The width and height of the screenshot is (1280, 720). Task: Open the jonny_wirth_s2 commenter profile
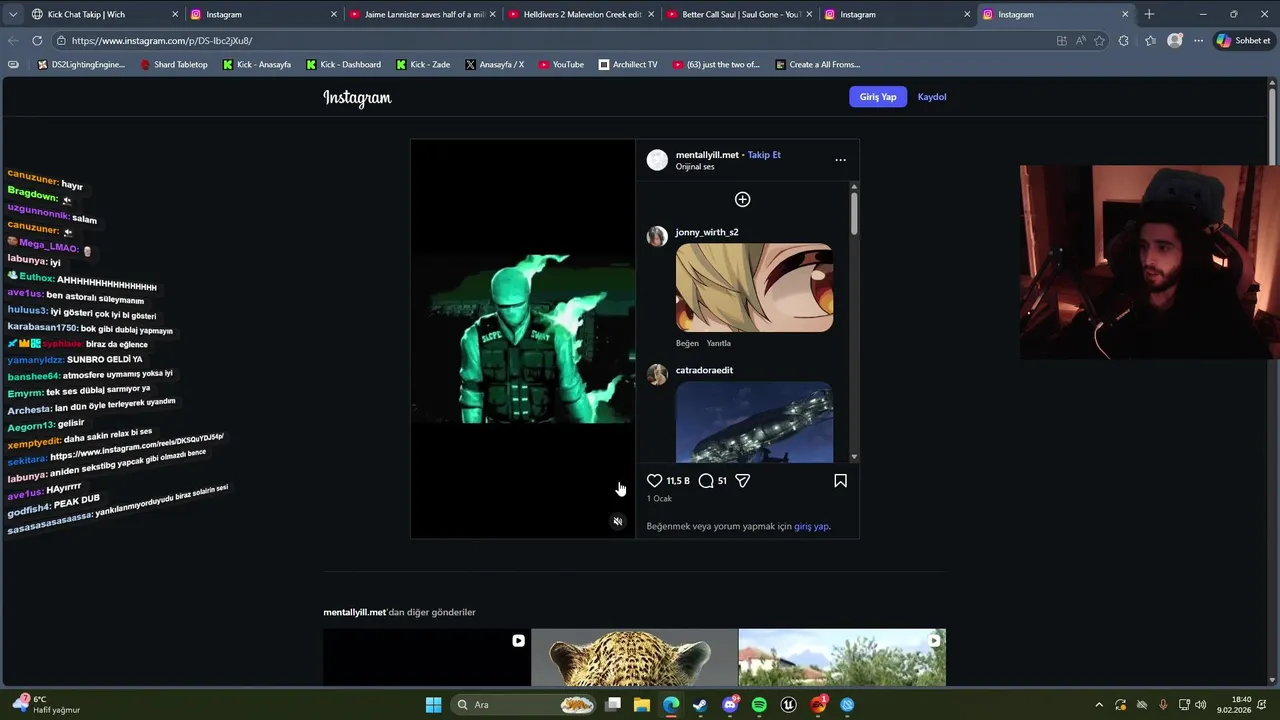point(707,232)
